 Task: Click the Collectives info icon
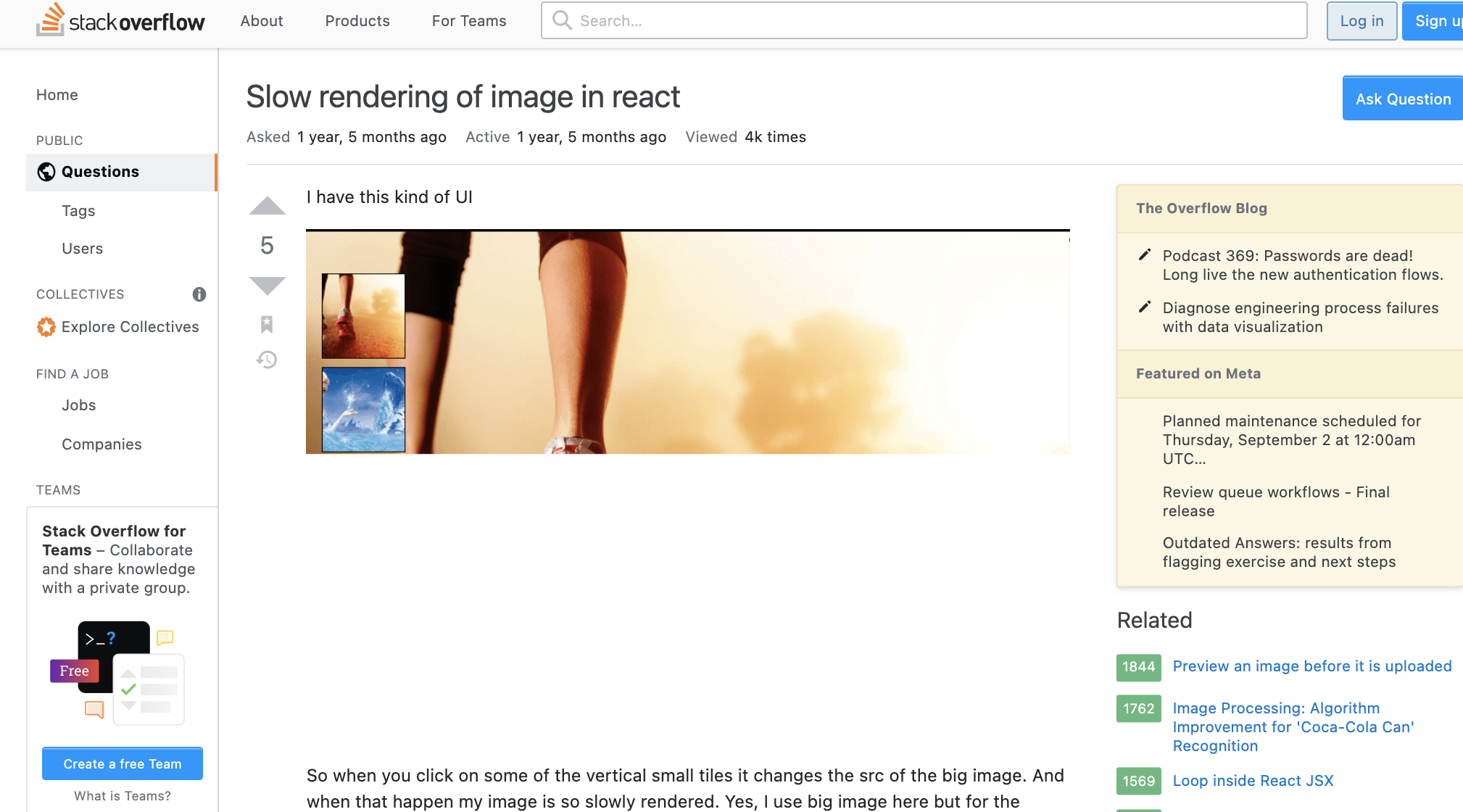[x=199, y=294]
